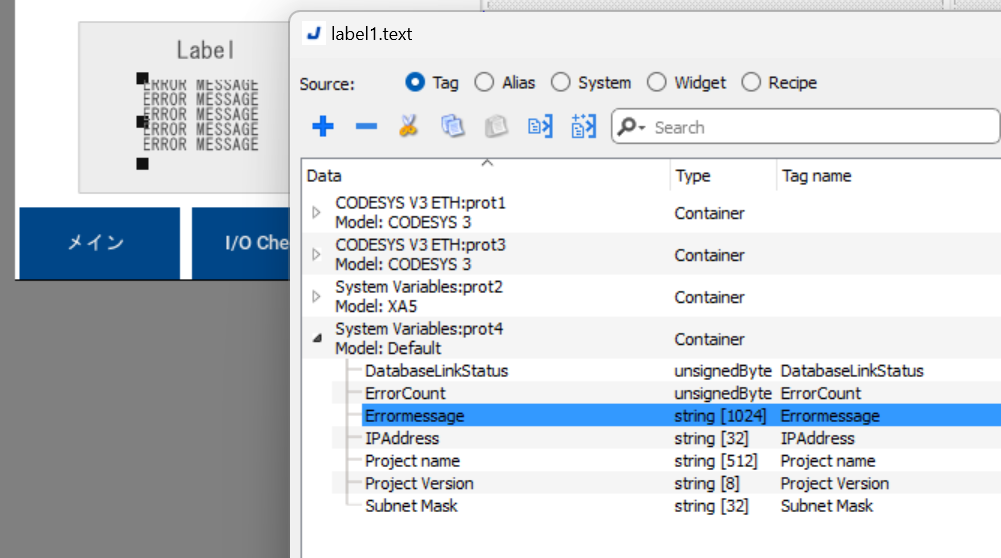This screenshot has height=558, width=1001.
Task: Click the import tags icon
Action: click(x=540, y=126)
